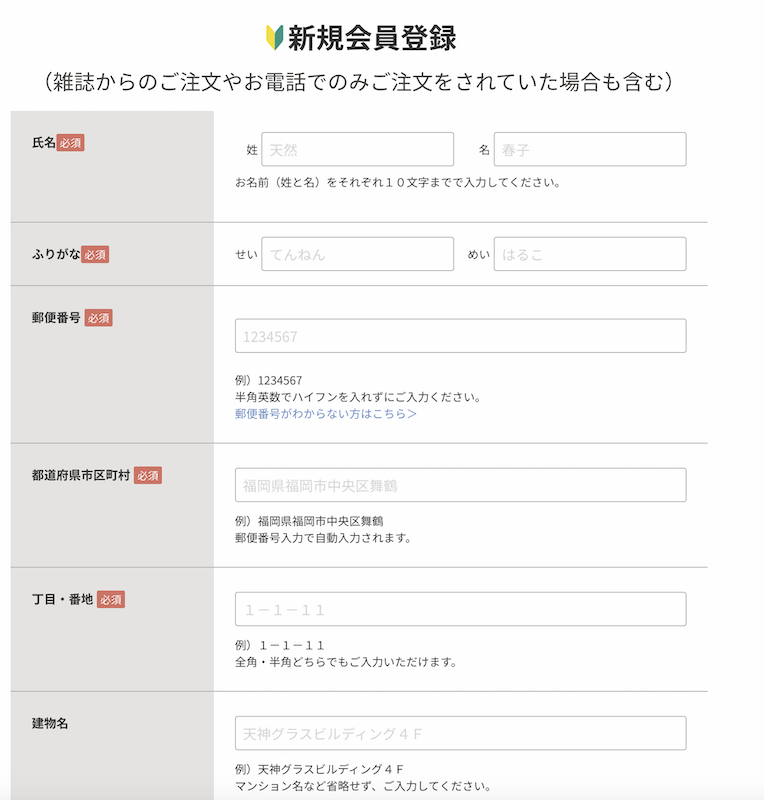This screenshot has width=764, height=800.
Task: Focus the 名 given name input field
Action: [590, 149]
